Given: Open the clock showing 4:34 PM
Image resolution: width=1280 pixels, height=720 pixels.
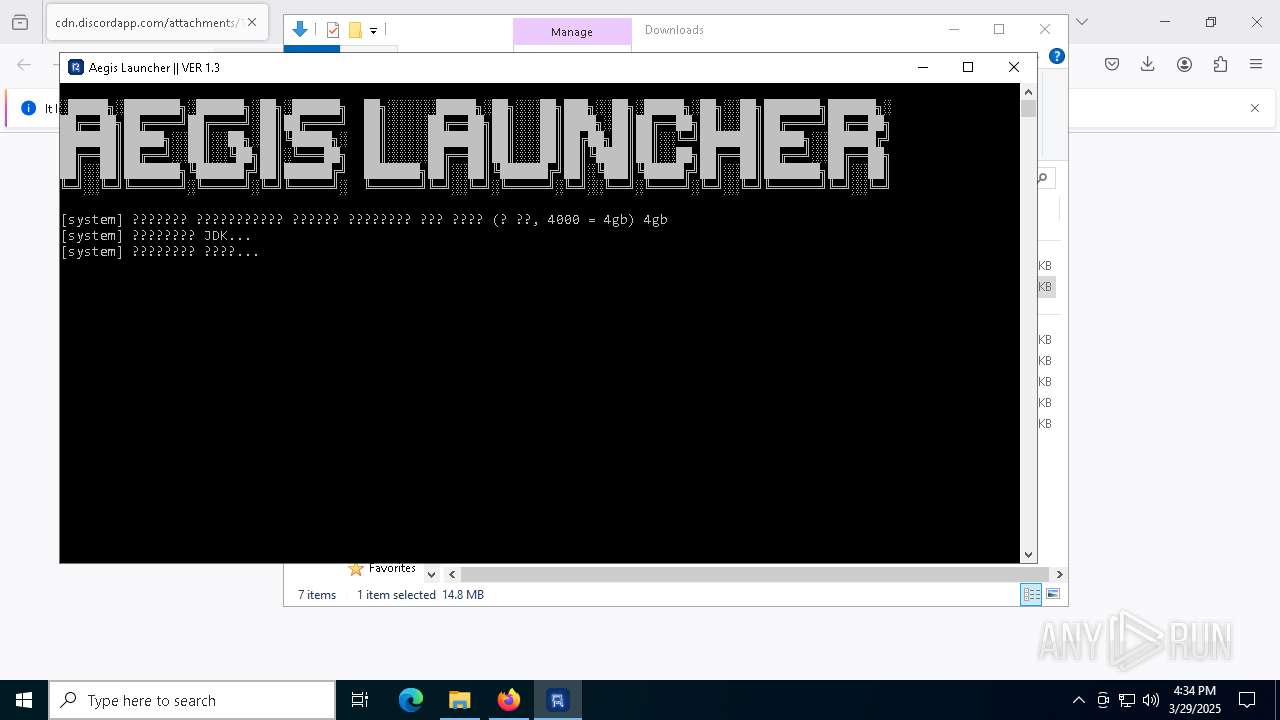Looking at the screenshot, I should (1194, 700).
